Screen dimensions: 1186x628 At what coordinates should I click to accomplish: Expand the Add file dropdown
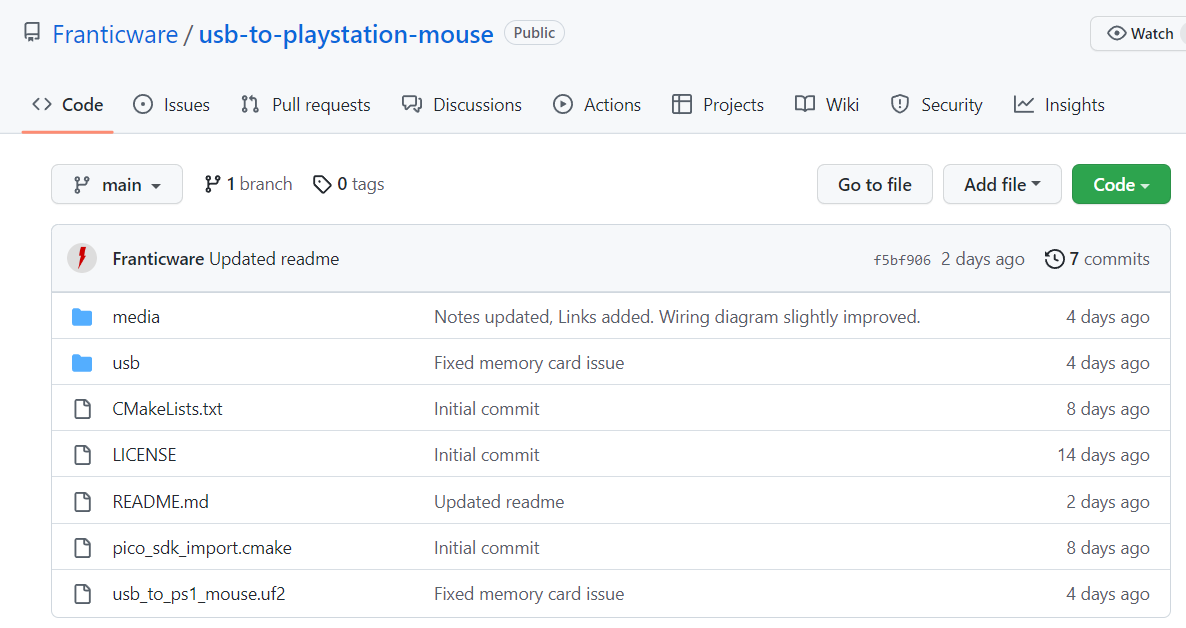(x=1002, y=185)
